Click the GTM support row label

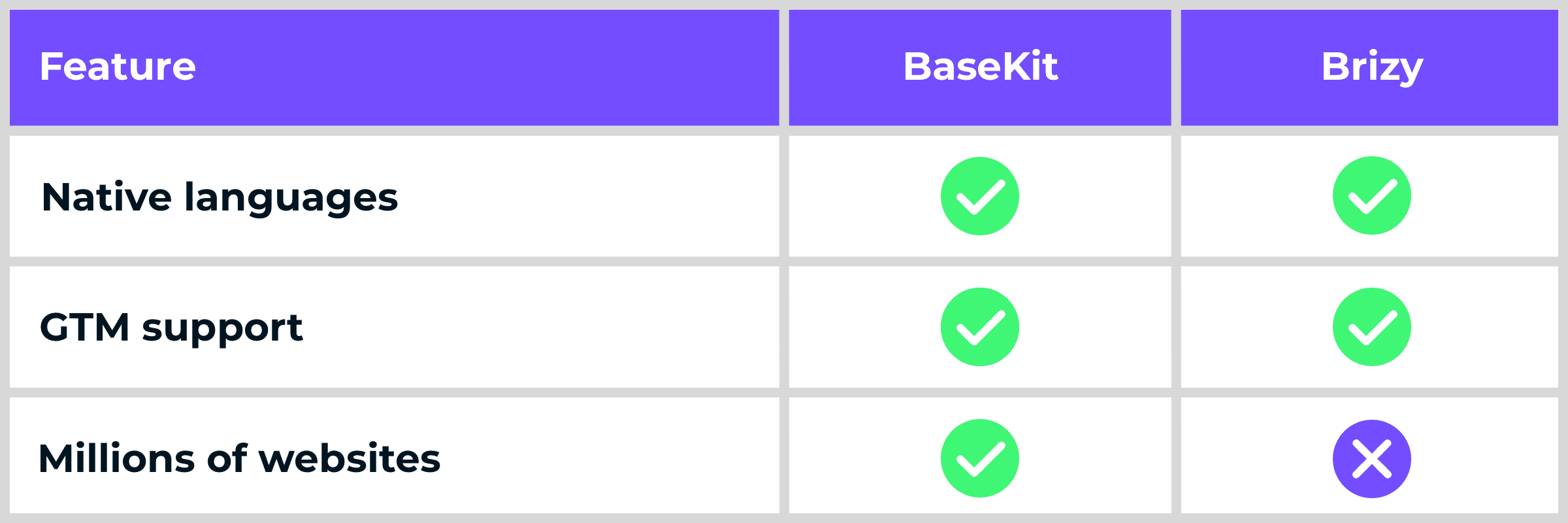tap(171, 328)
